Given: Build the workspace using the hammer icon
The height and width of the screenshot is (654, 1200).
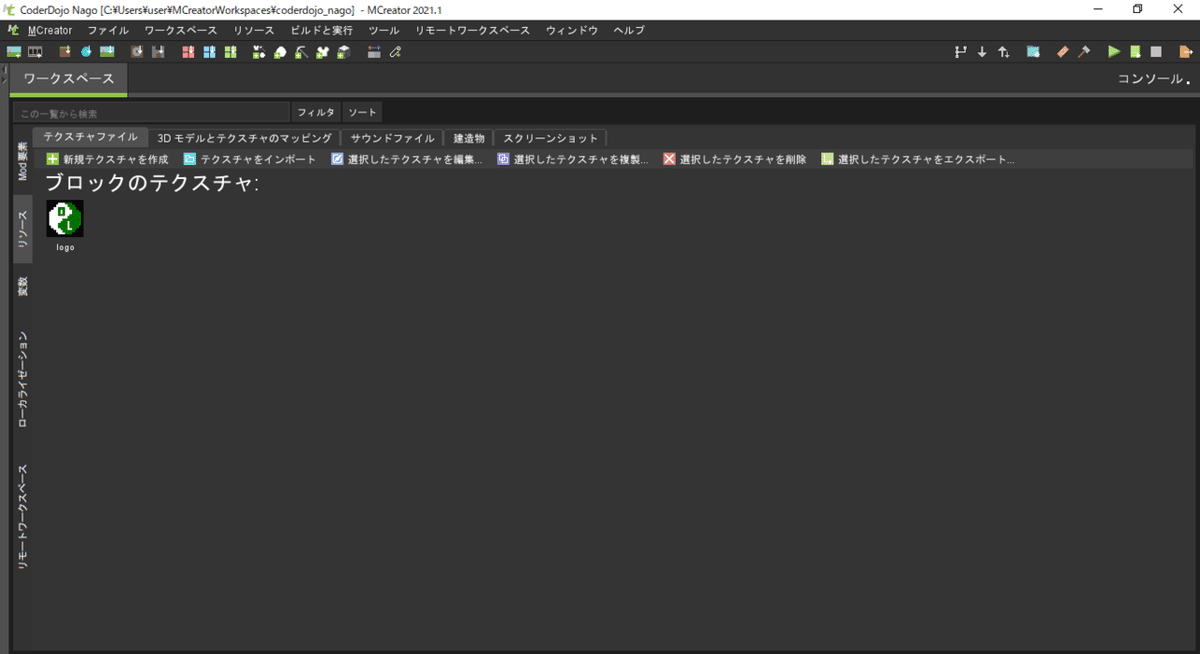Looking at the screenshot, I should pyautogui.click(x=1082, y=51).
